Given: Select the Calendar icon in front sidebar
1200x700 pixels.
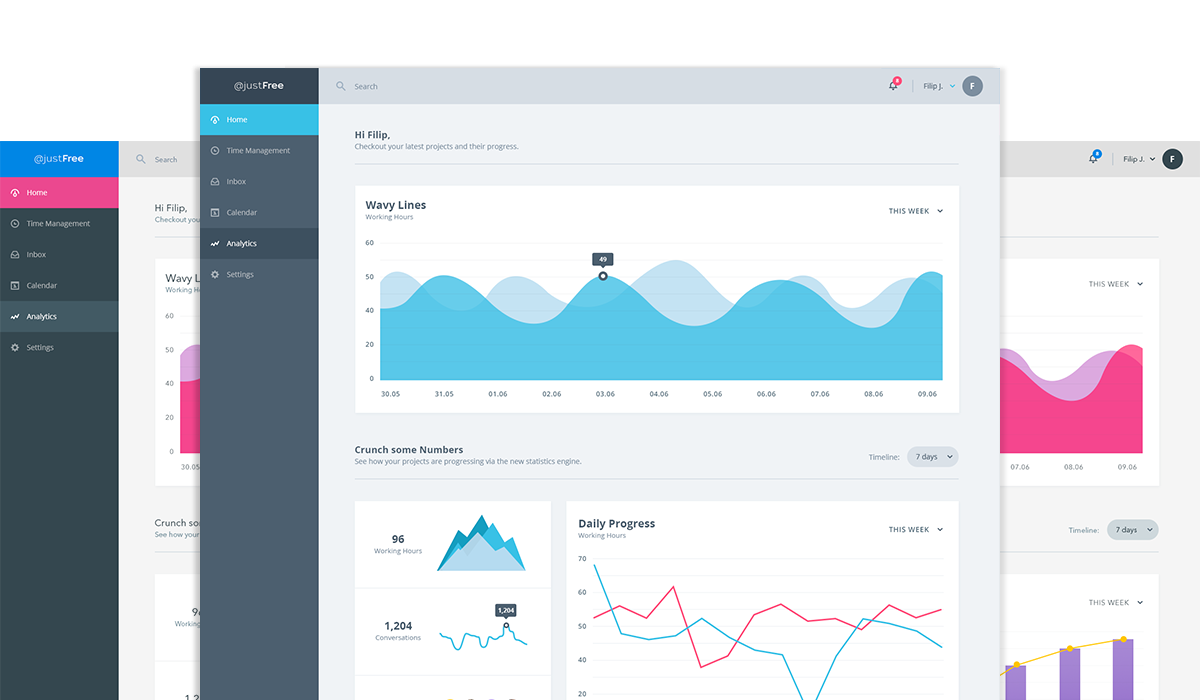Looking at the screenshot, I should [x=215, y=213].
